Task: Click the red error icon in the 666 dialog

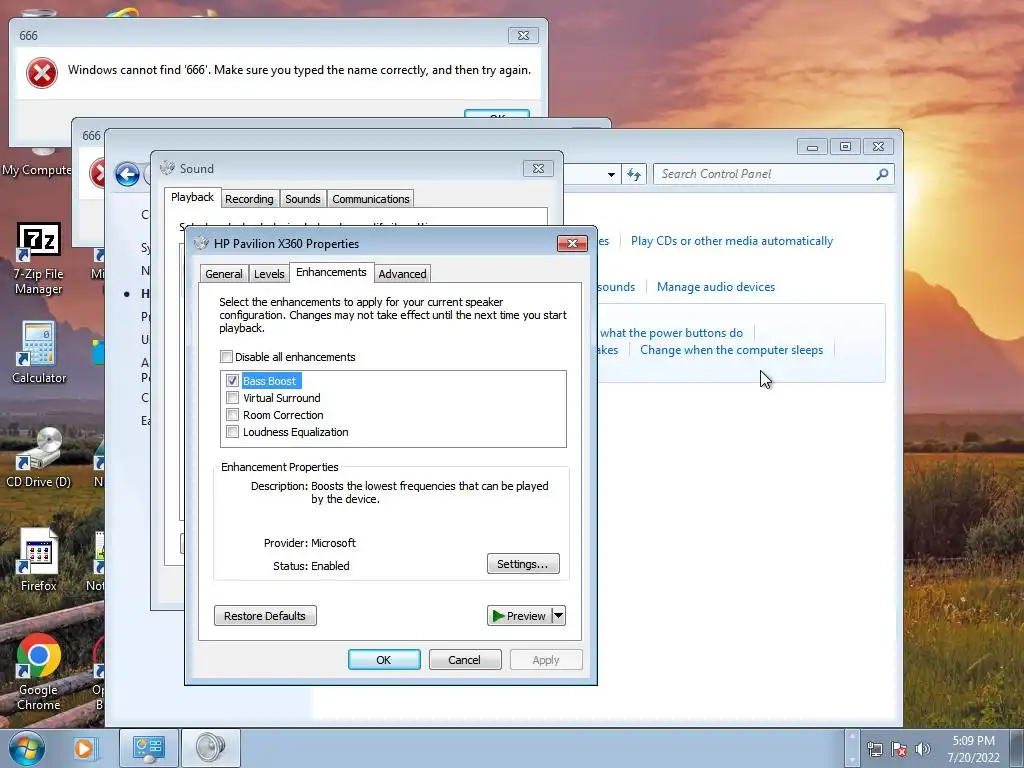Action: [42, 72]
